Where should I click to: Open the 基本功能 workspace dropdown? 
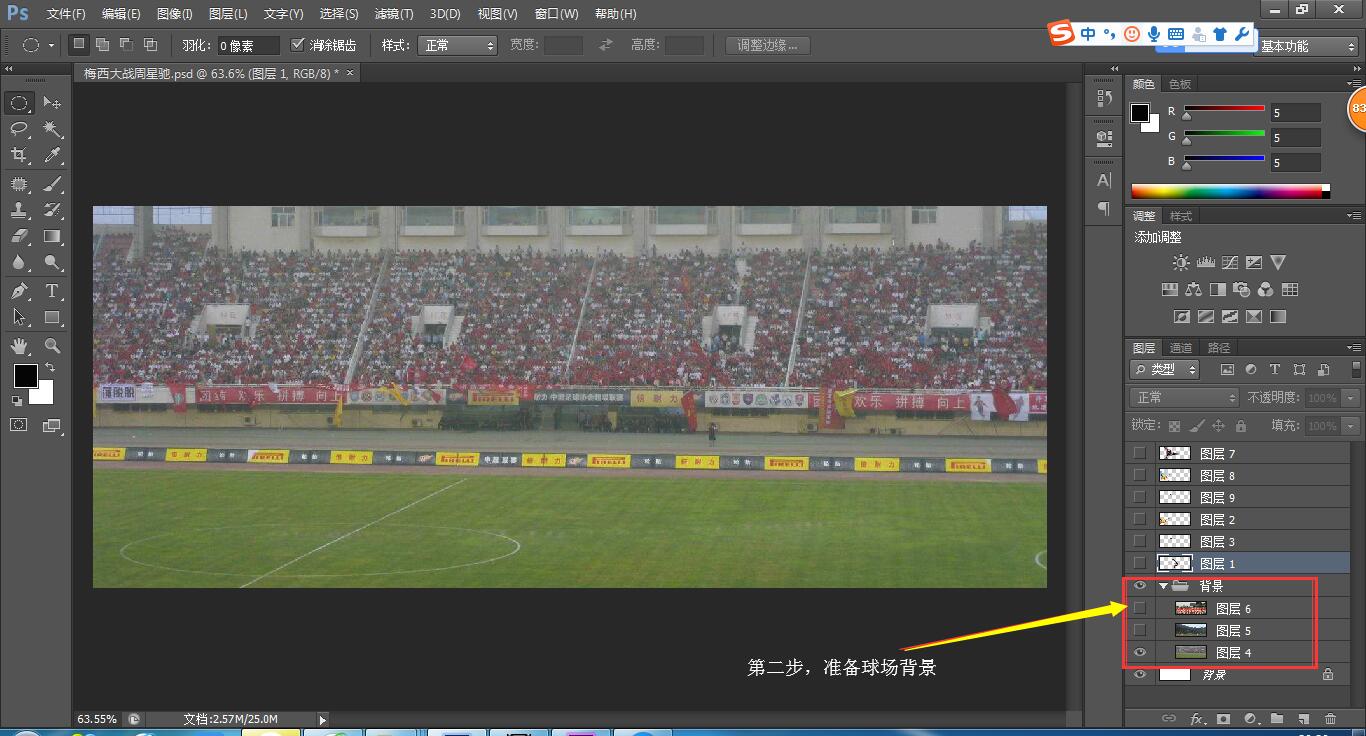point(1306,46)
